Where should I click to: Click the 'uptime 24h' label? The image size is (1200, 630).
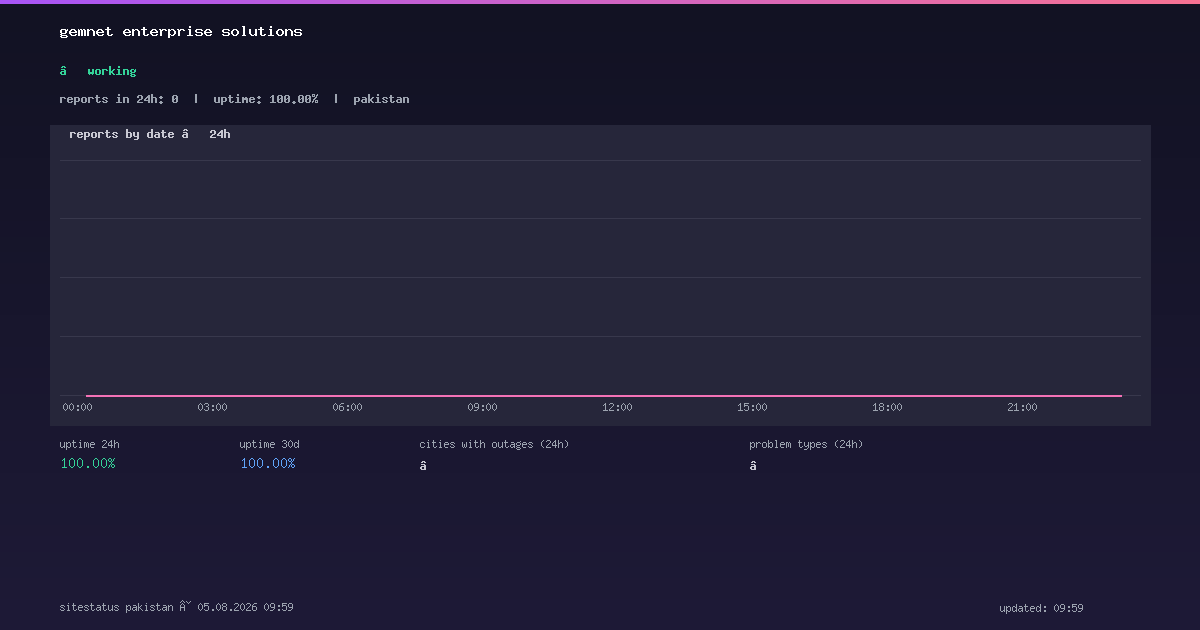point(89,444)
